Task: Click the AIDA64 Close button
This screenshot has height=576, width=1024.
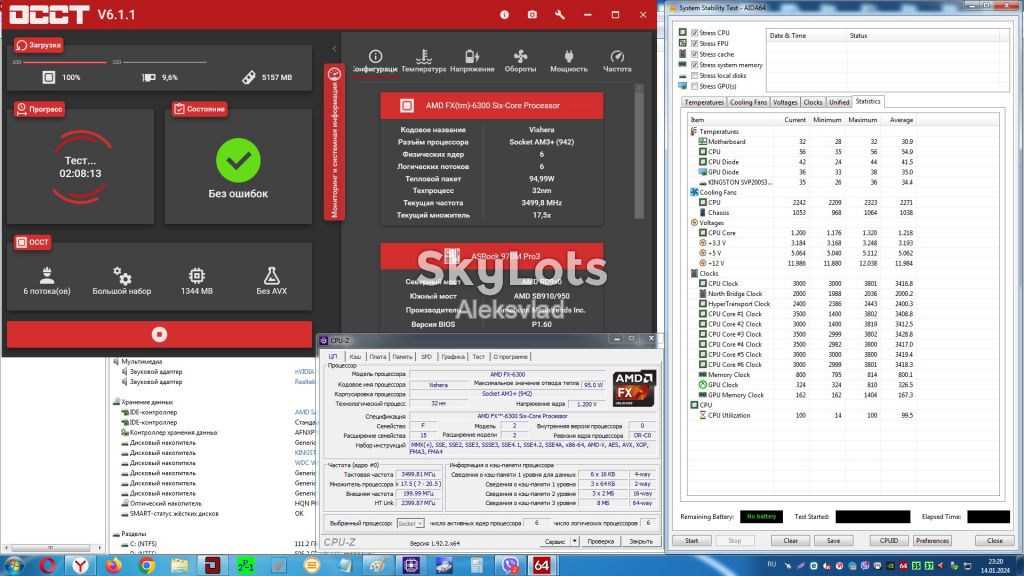Action: point(995,541)
